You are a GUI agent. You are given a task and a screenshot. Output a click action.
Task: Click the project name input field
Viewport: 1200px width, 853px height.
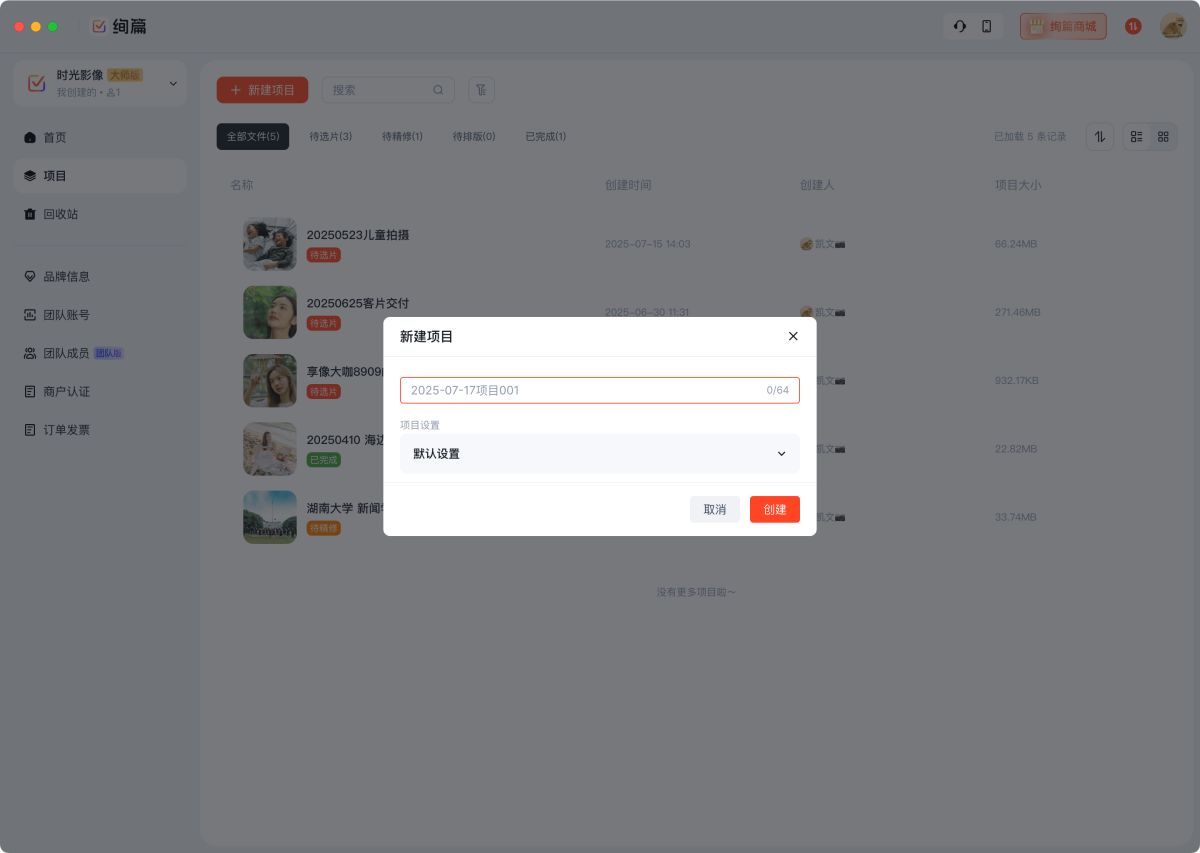coord(585,390)
